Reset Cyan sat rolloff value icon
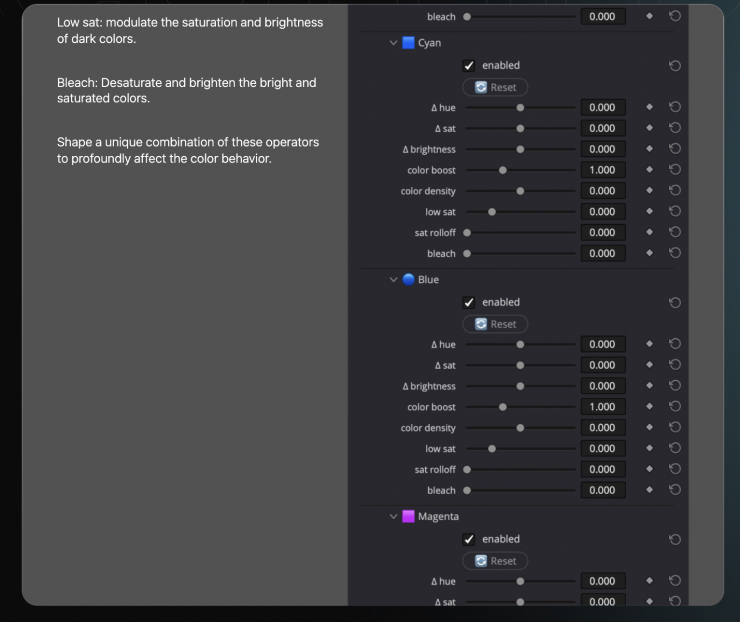Screen dimensions: 740x622 click(x=675, y=233)
